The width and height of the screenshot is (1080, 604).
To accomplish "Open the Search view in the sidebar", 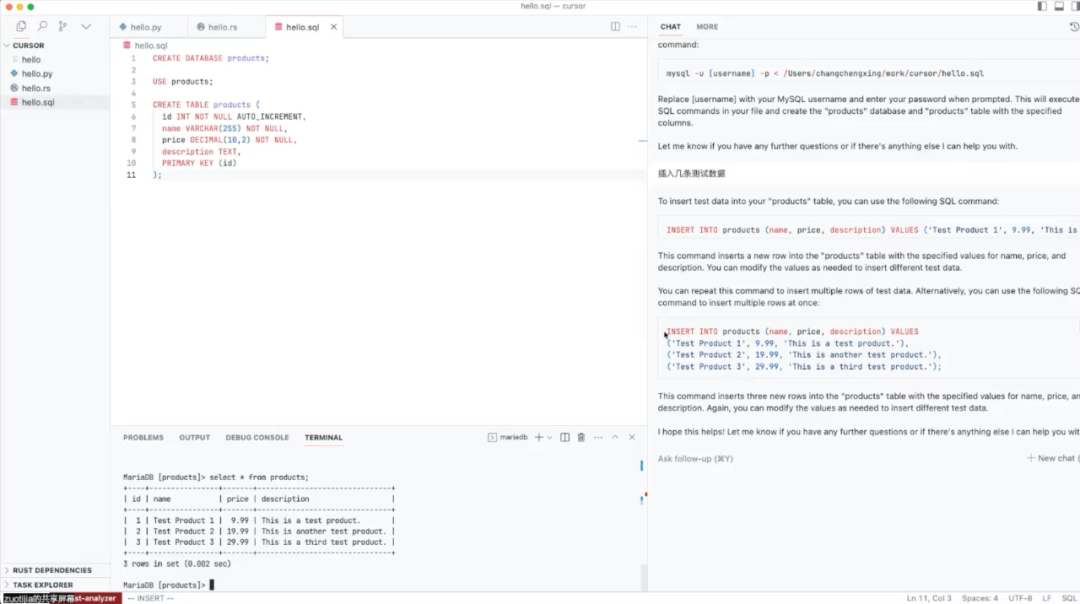I will coord(42,26).
